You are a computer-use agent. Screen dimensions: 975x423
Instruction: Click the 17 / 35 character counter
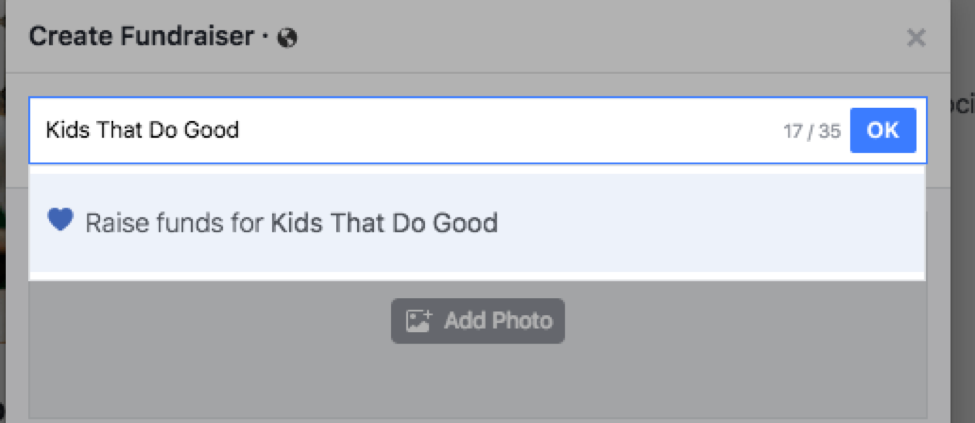coord(811,131)
